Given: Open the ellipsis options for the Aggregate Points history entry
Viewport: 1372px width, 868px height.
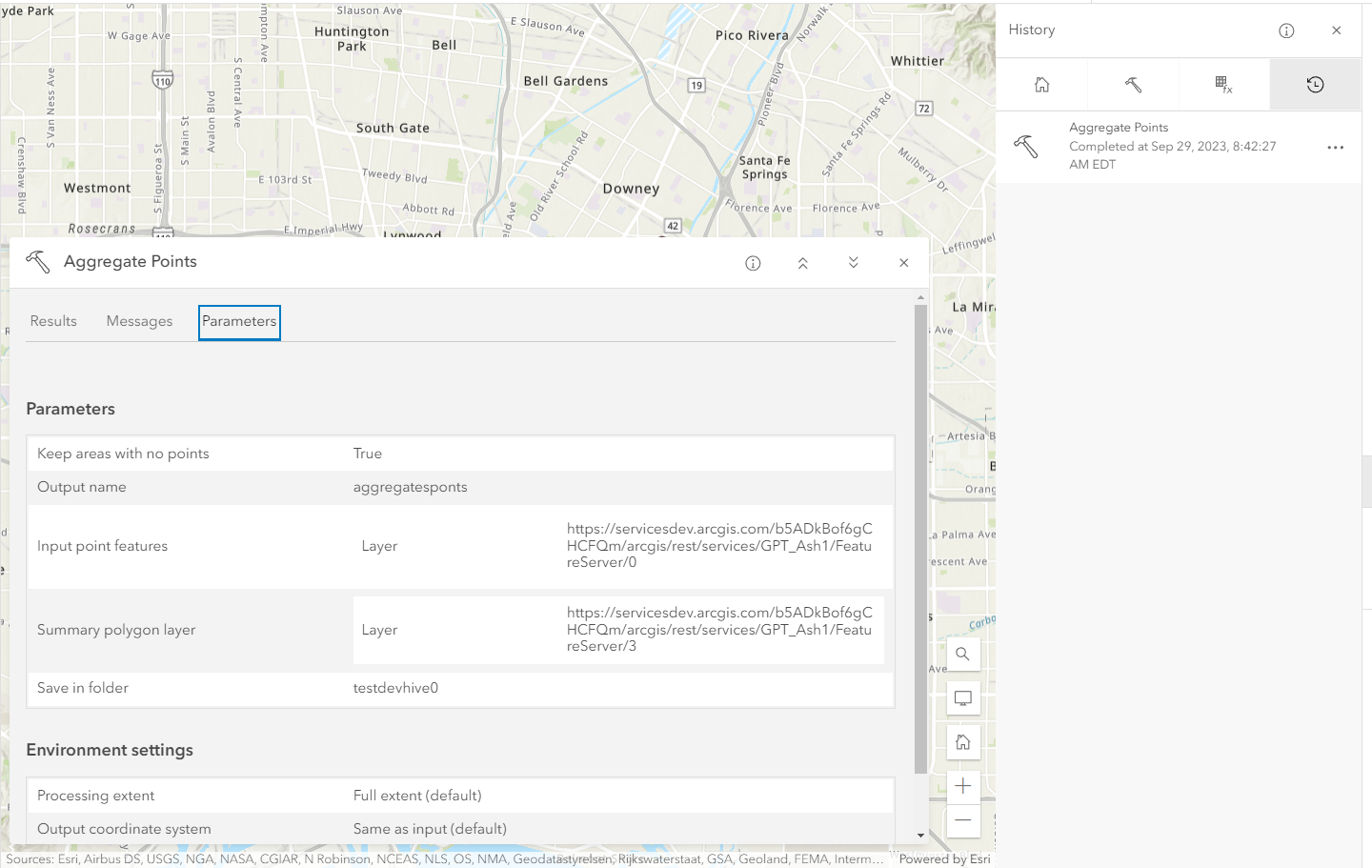Looking at the screenshot, I should pos(1336,147).
